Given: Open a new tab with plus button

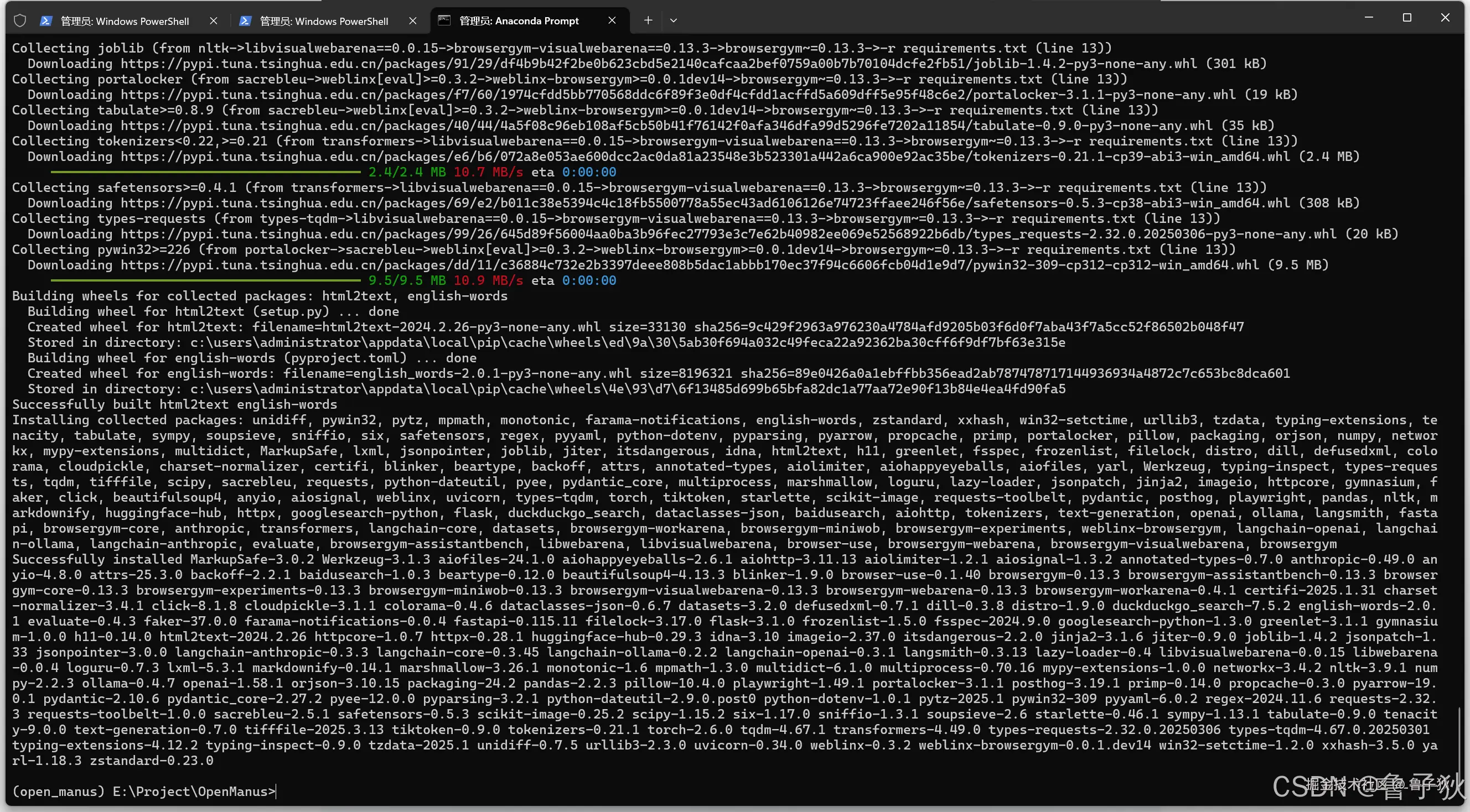Looking at the screenshot, I should point(648,20).
